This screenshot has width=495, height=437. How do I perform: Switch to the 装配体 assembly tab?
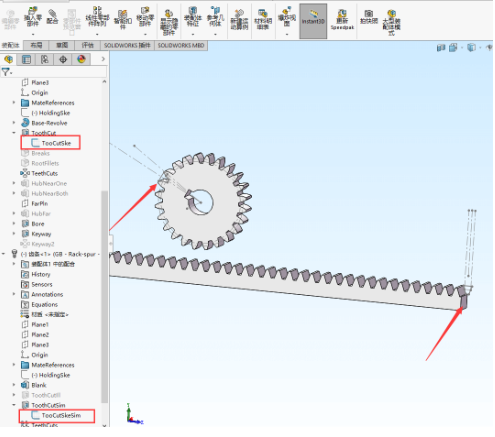tap(11, 45)
